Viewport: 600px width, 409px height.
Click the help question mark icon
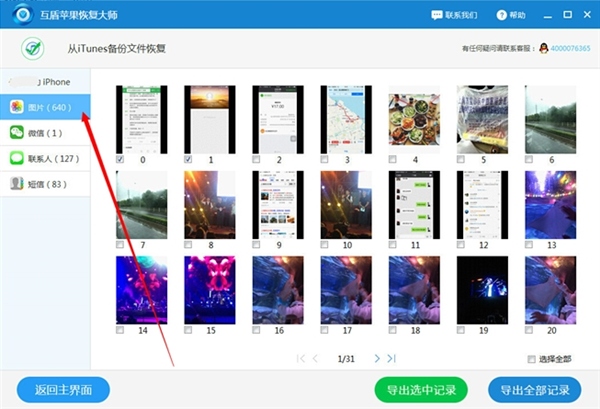point(501,15)
